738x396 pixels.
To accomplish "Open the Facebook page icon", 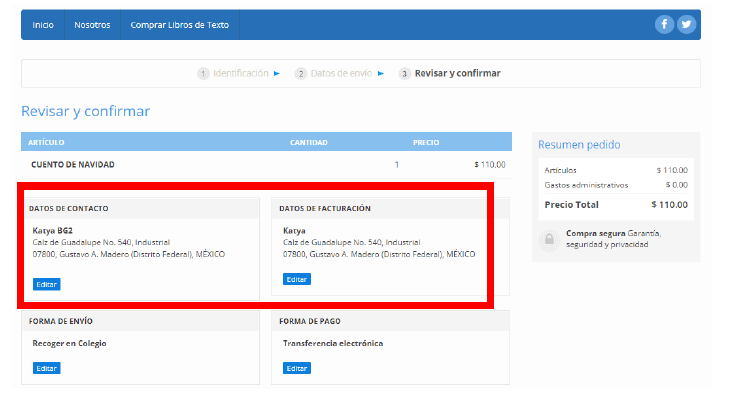I will [x=664, y=24].
